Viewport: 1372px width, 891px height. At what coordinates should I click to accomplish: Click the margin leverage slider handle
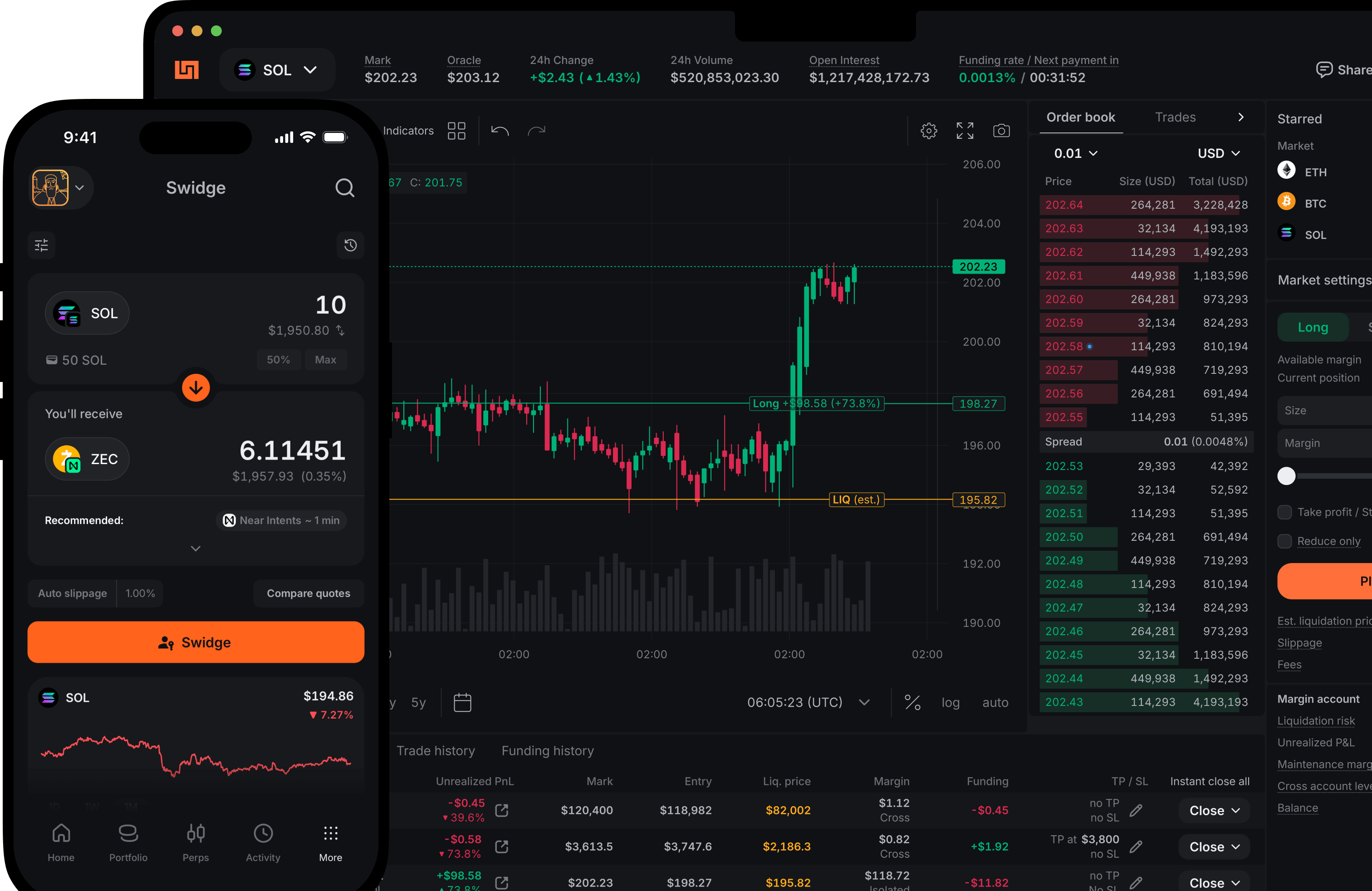pos(1286,476)
